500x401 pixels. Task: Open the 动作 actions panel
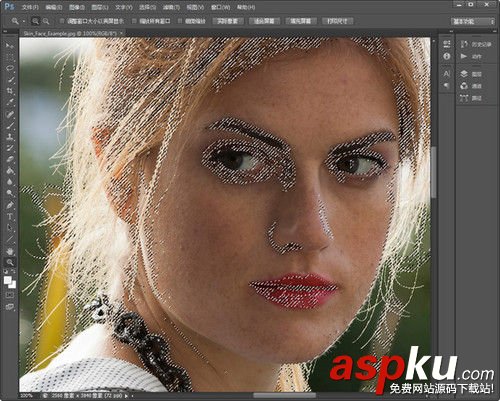coord(471,56)
